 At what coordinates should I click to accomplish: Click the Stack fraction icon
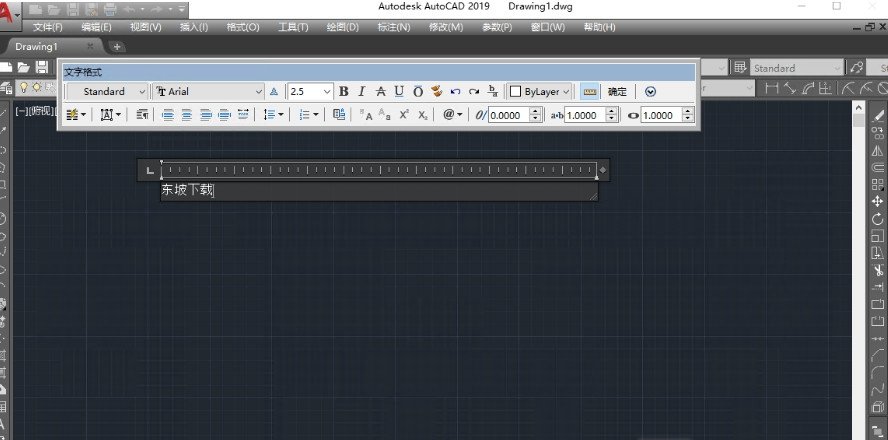pos(493,91)
